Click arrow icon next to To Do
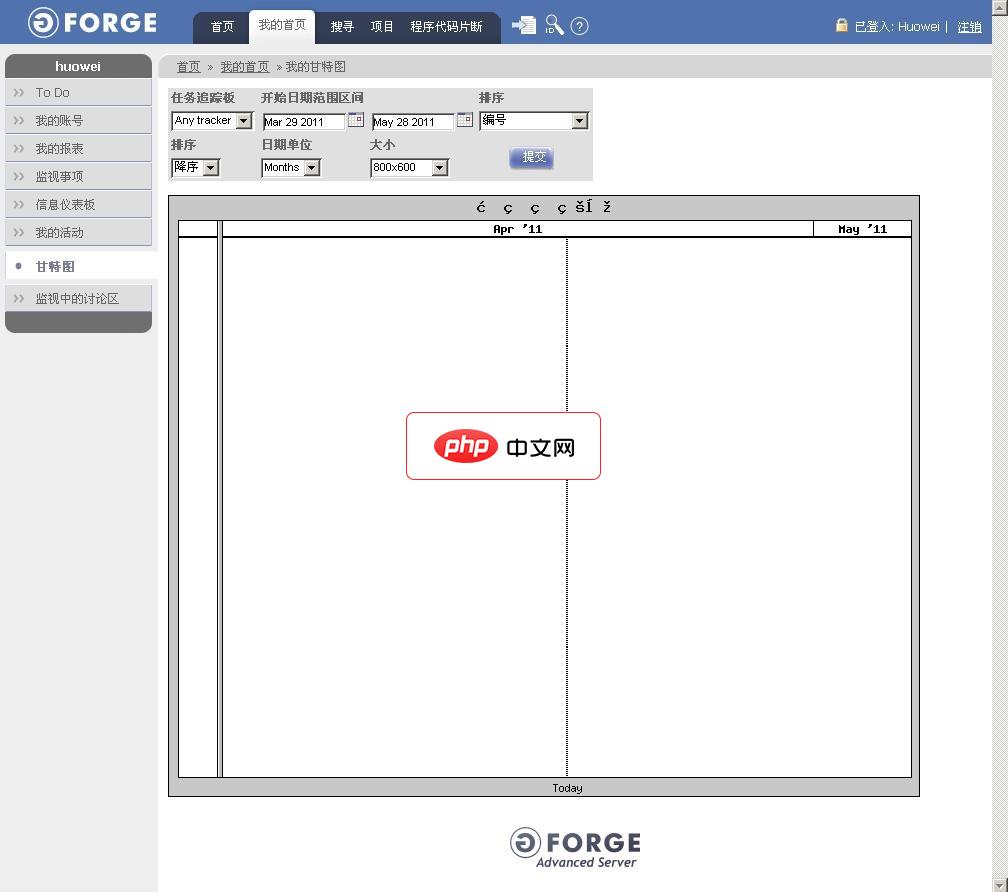 19,93
